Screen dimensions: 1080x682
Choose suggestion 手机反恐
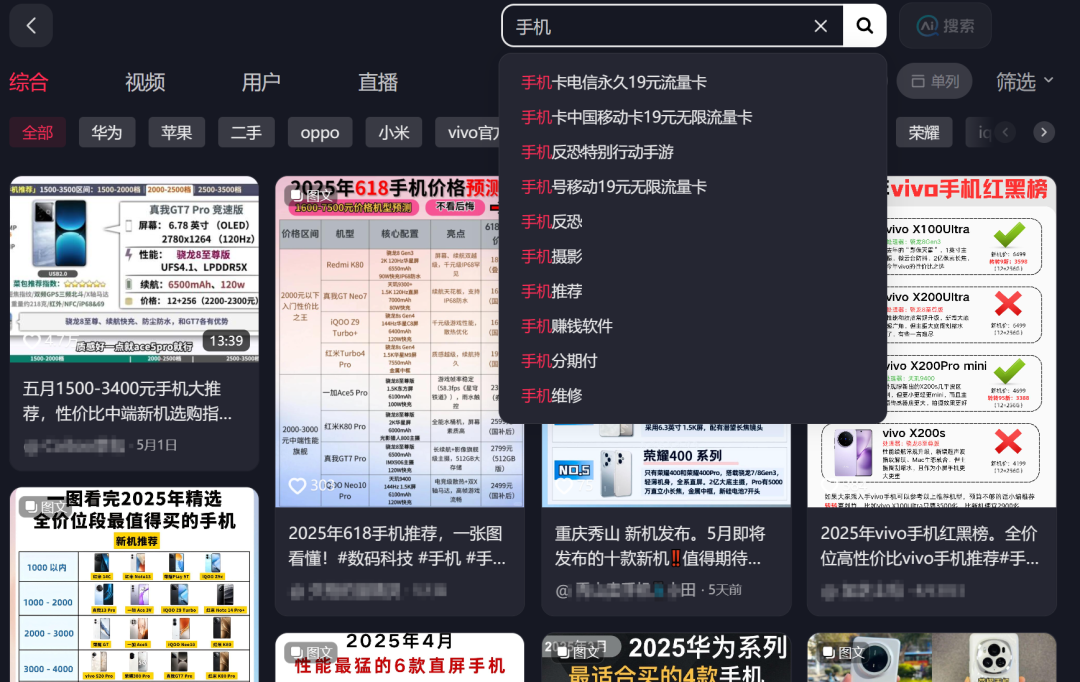click(x=692, y=222)
